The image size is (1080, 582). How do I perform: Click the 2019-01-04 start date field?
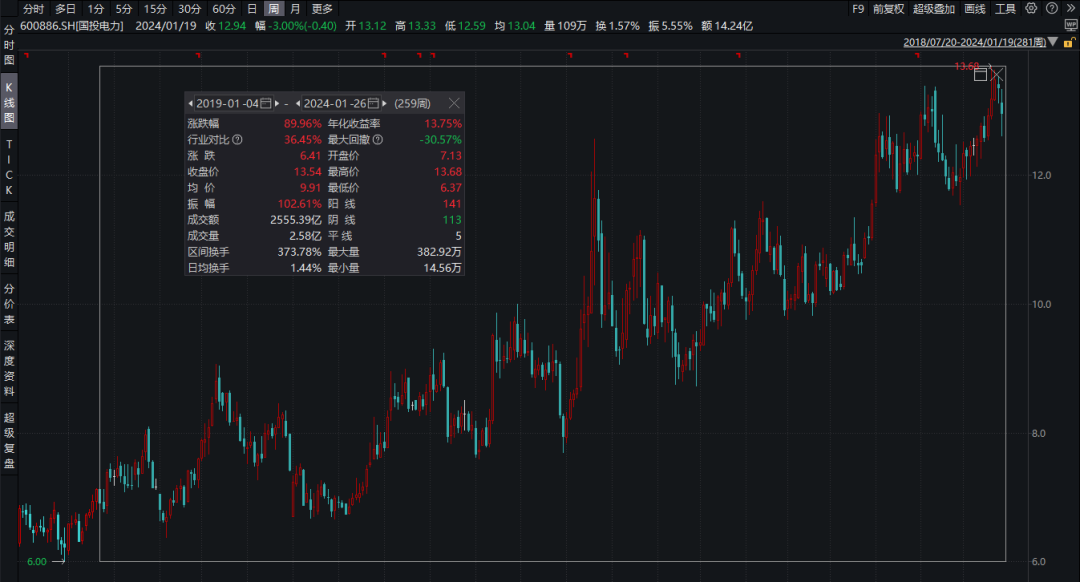click(x=227, y=103)
